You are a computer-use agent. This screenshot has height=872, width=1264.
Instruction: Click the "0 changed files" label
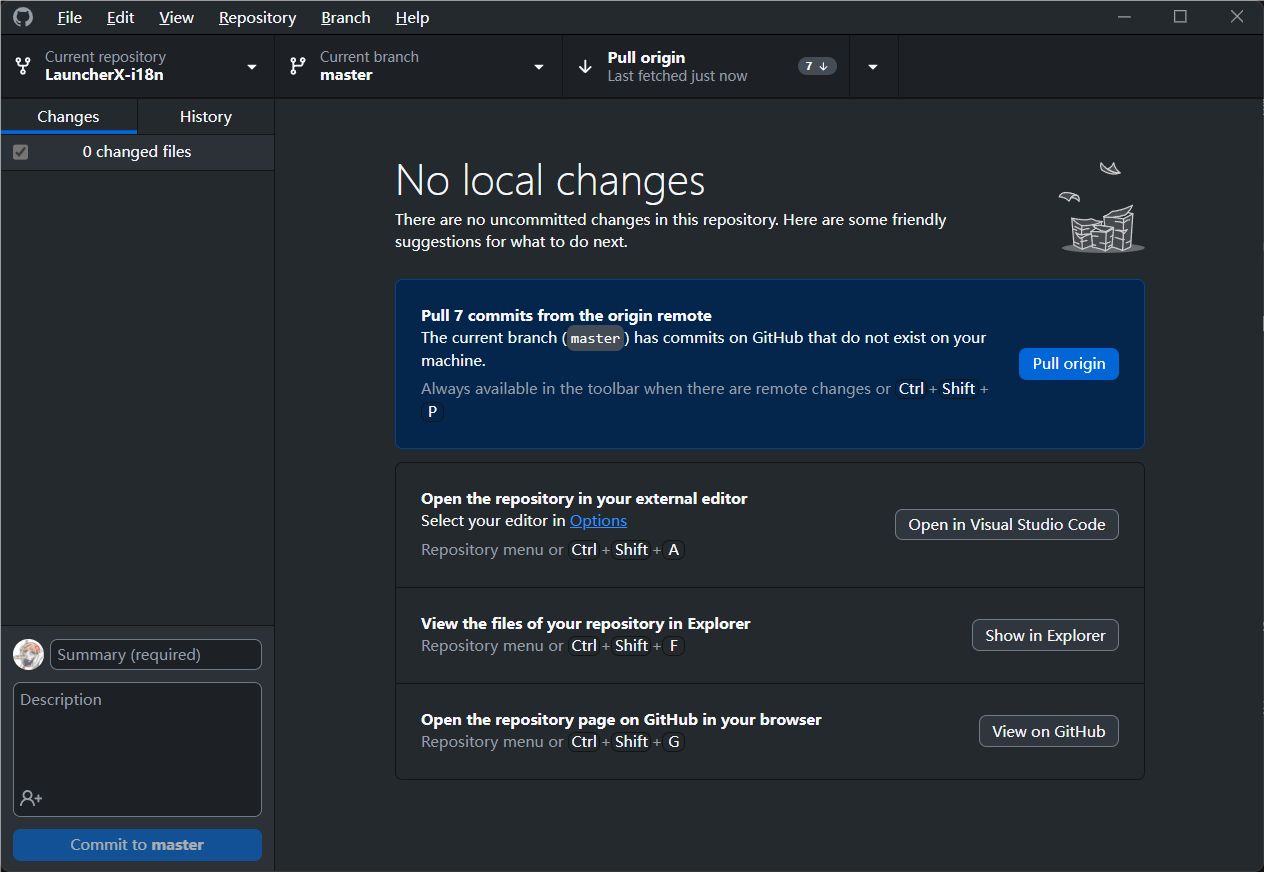pyautogui.click(x=137, y=152)
